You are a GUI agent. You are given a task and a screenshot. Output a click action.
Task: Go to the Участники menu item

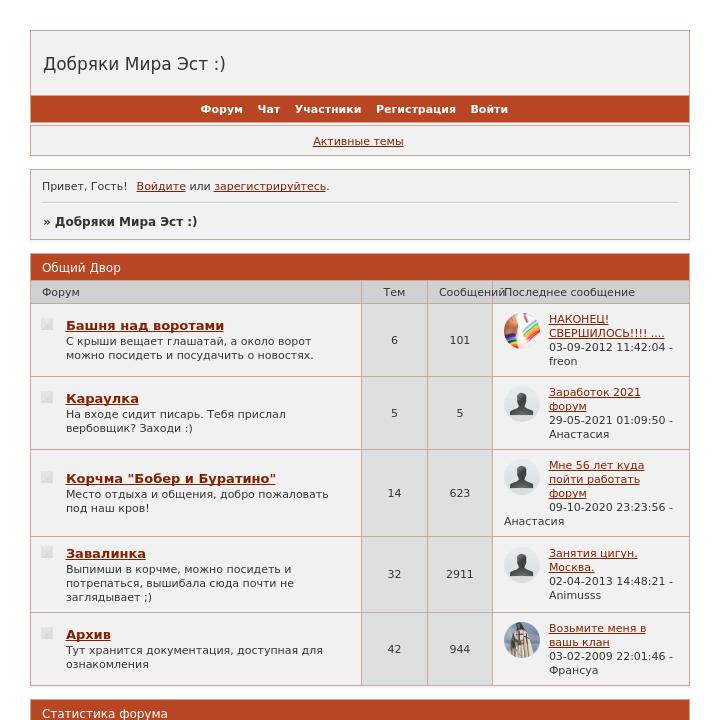click(328, 109)
